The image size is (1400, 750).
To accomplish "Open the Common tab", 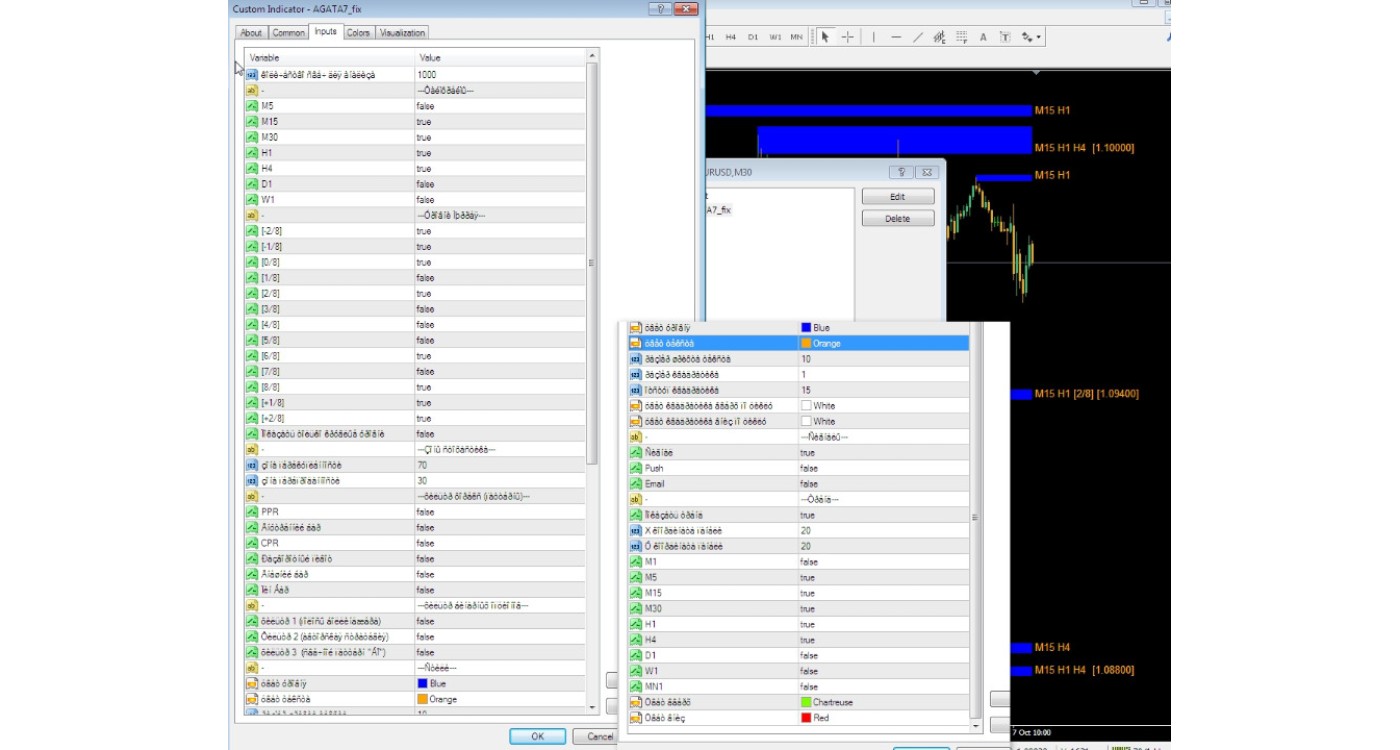I will tap(289, 33).
